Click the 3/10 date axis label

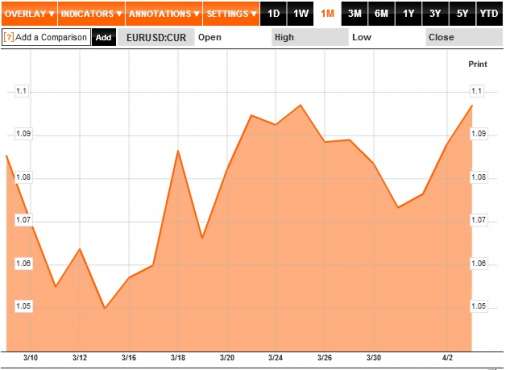tap(30, 358)
